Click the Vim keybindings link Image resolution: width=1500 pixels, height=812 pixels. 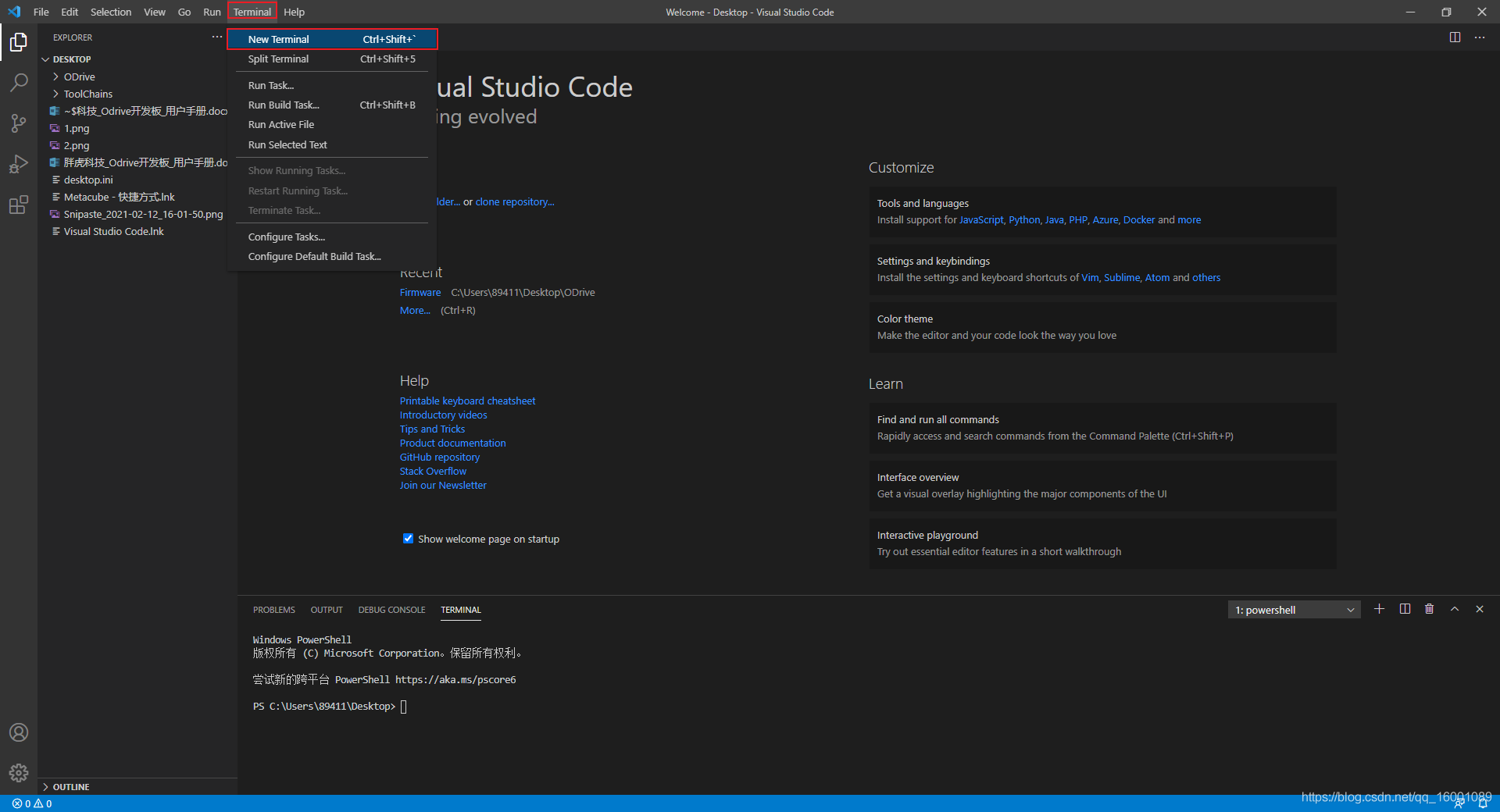1090,277
